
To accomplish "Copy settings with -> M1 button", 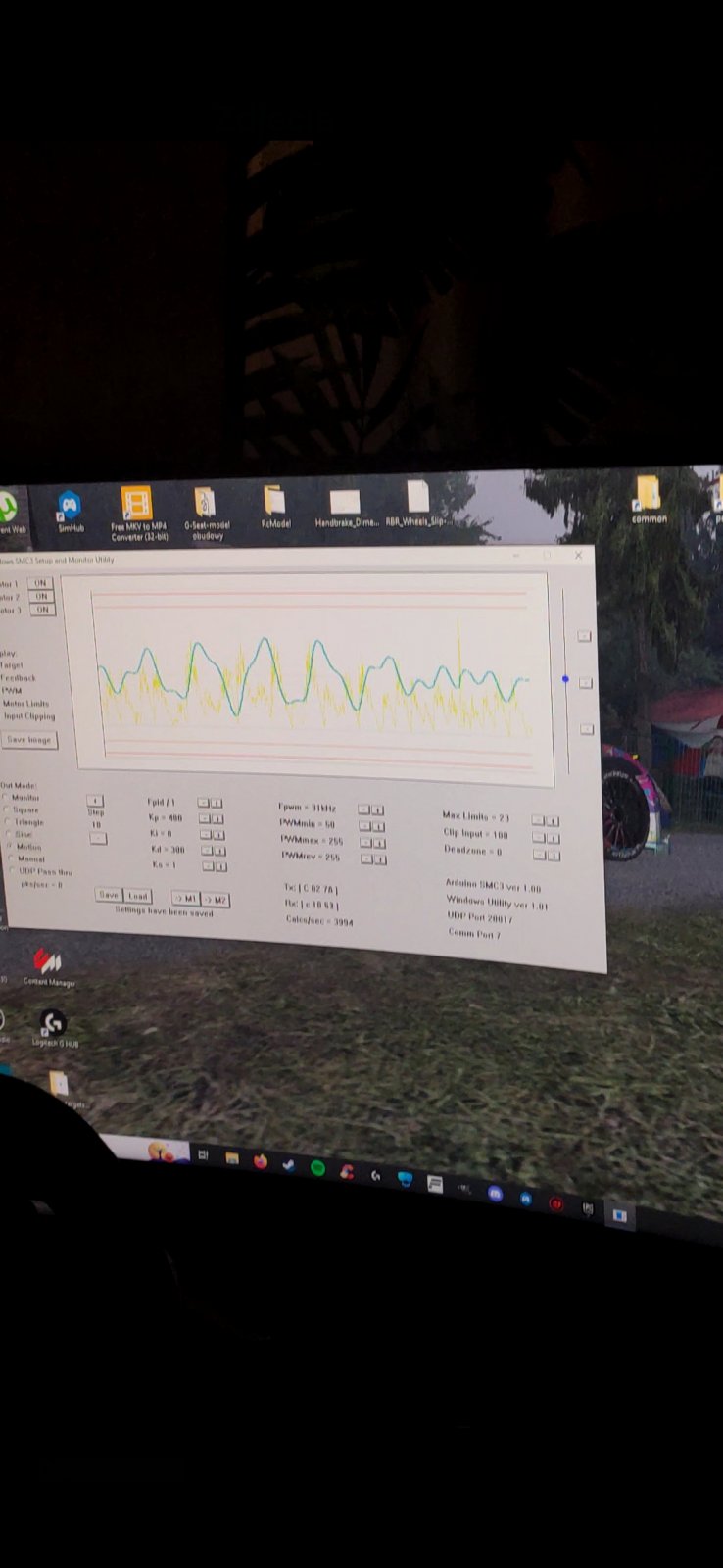I will click(186, 899).
